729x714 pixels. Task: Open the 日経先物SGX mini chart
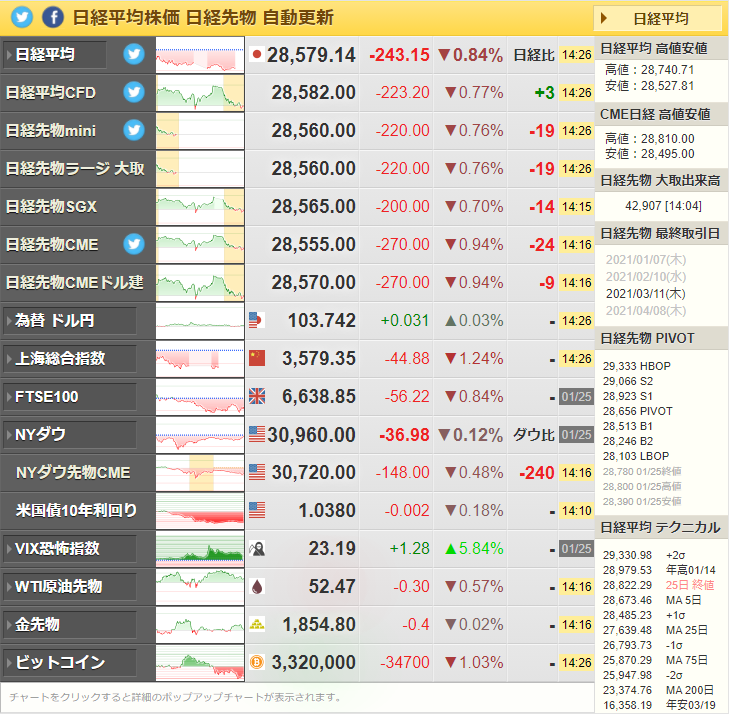tap(200, 206)
